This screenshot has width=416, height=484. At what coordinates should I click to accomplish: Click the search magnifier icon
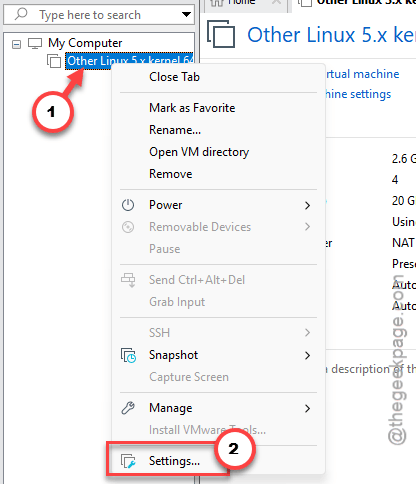pyautogui.click(x=21, y=14)
